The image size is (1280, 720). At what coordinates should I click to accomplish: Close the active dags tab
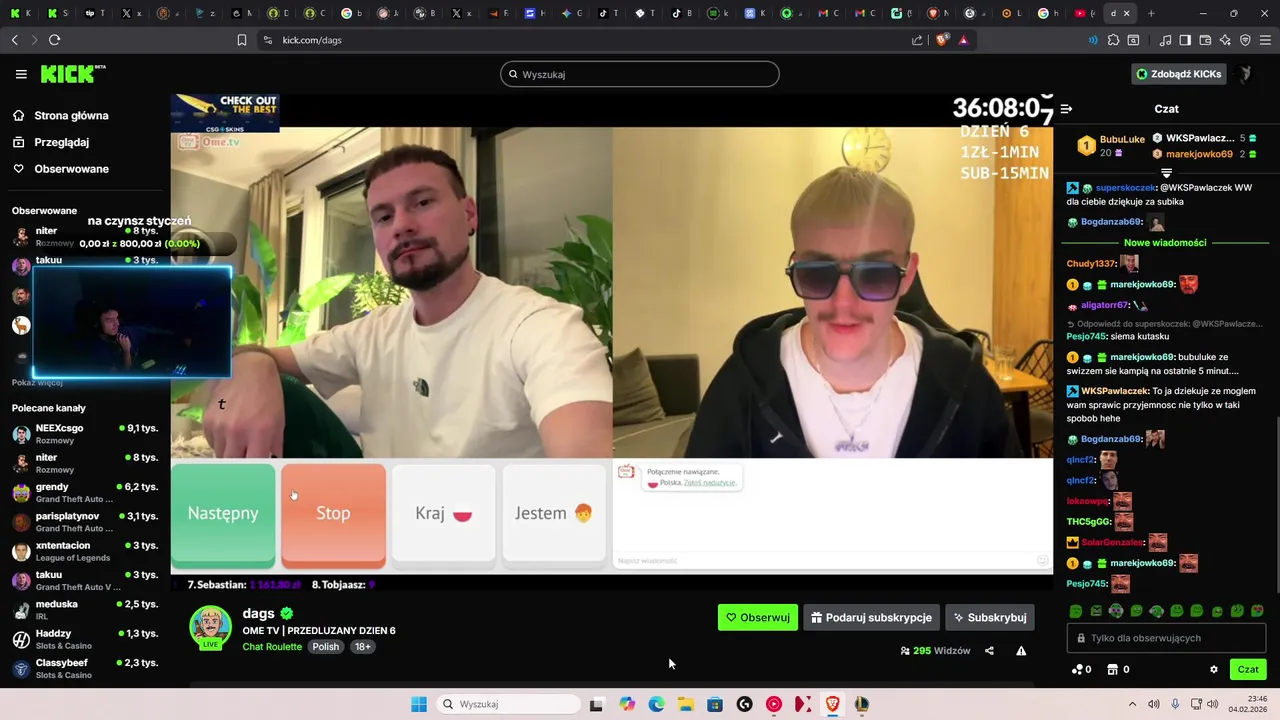coord(1127,13)
